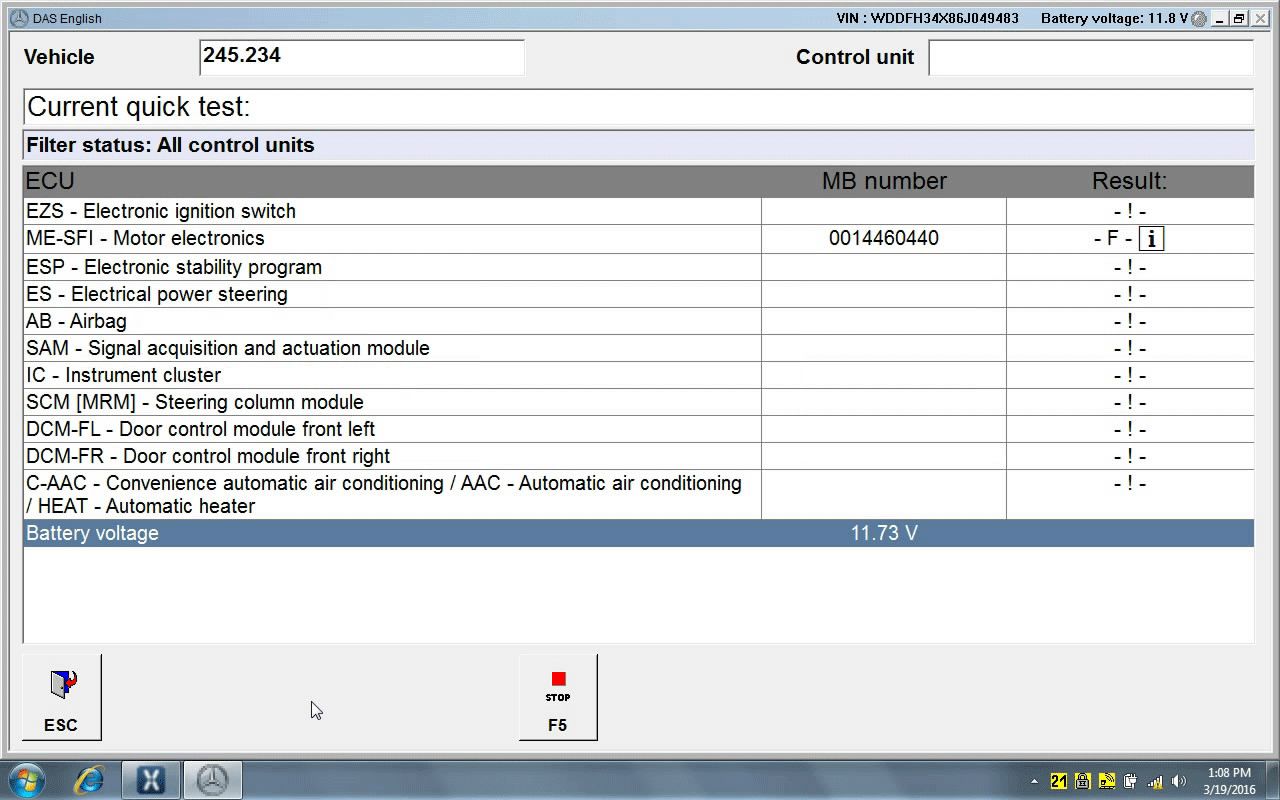Click the info icon beside ME-SFI result
The height and width of the screenshot is (800, 1280).
pos(1151,239)
